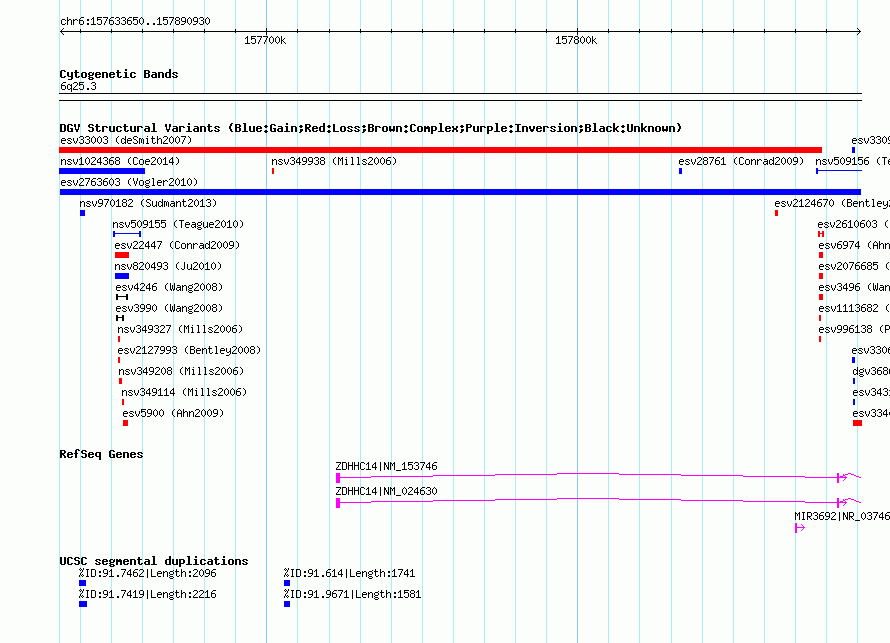Click the magenta arrow glyph under MIR3692
Image resolution: width=890 pixels, height=643 pixels.
tap(800, 528)
